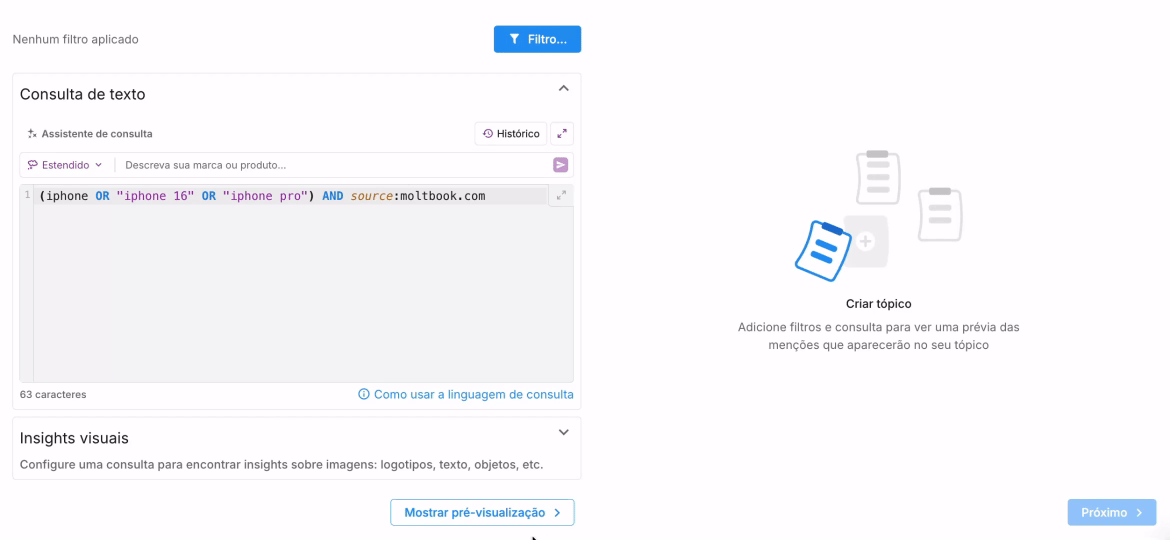Click the Criar tópico label
Screen dimensions: 1170x540
878,304
